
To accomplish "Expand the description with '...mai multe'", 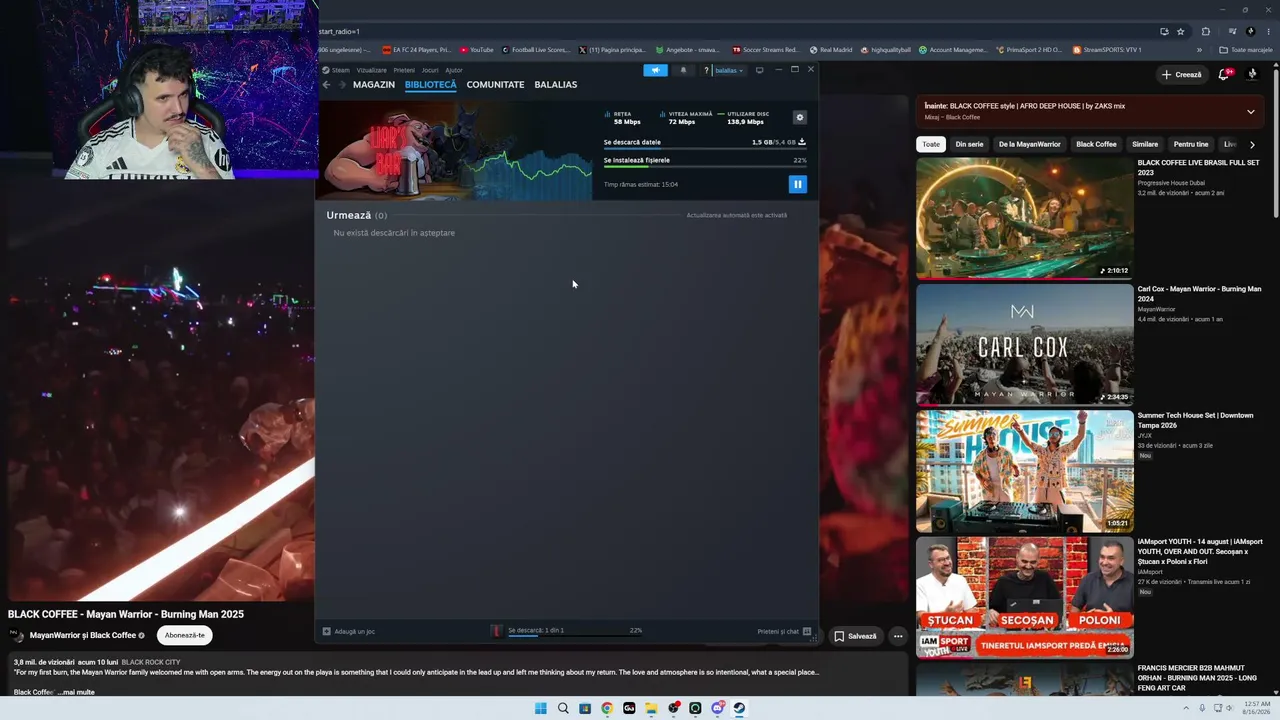I will [76, 692].
